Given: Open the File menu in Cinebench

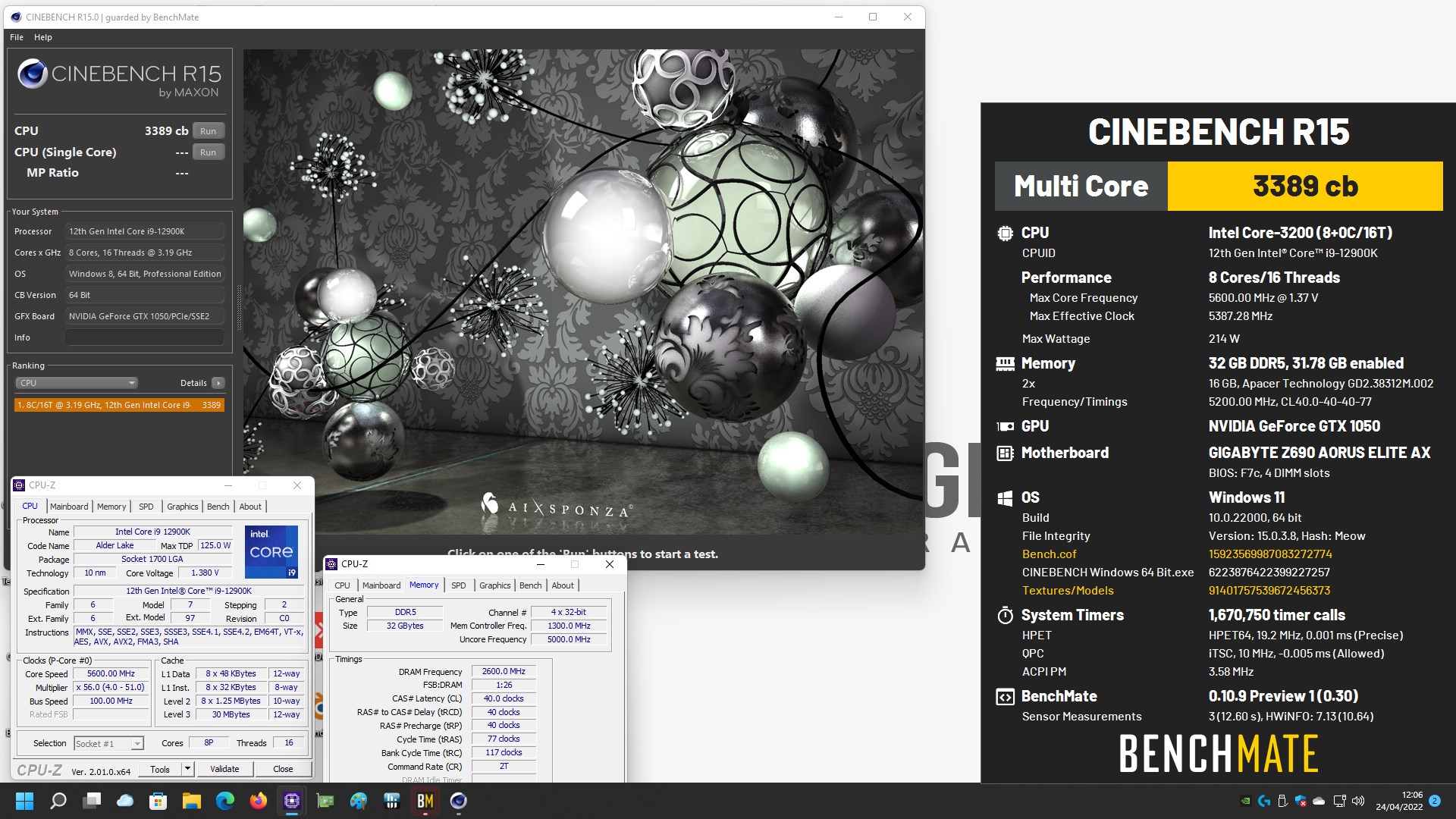Looking at the screenshot, I should point(17,37).
